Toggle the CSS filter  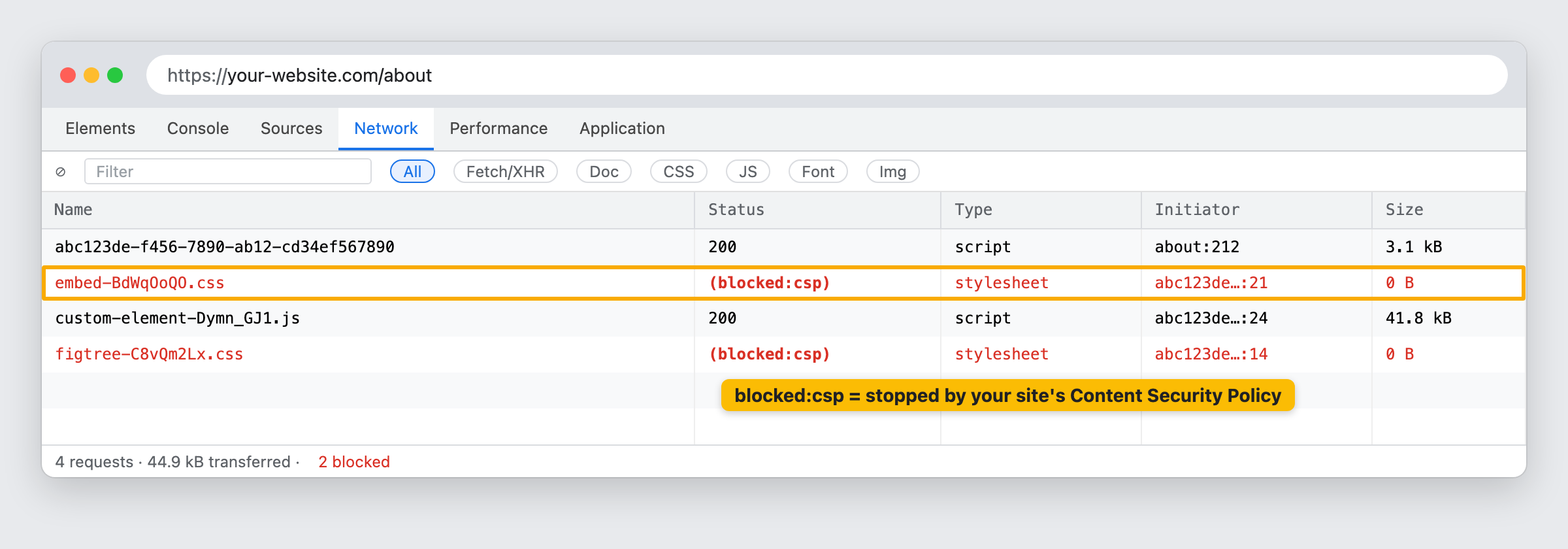click(679, 171)
